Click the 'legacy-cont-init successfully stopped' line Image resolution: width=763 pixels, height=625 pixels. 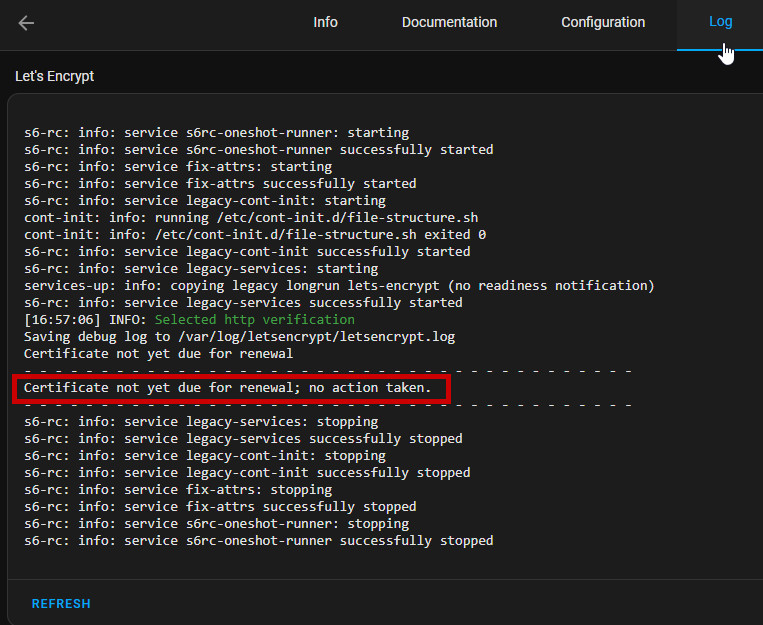pyautogui.click(x=247, y=473)
